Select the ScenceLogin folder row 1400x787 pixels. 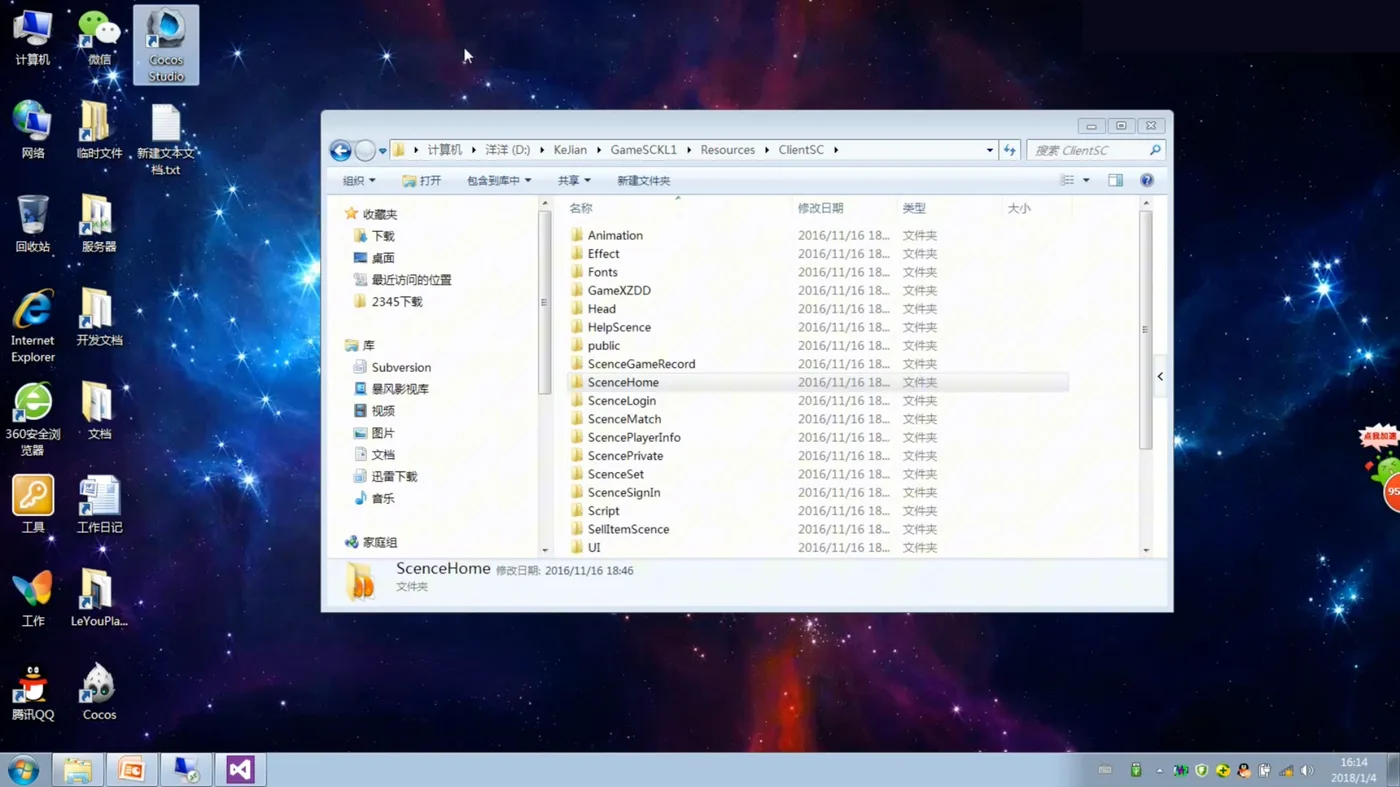click(x=817, y=401)
